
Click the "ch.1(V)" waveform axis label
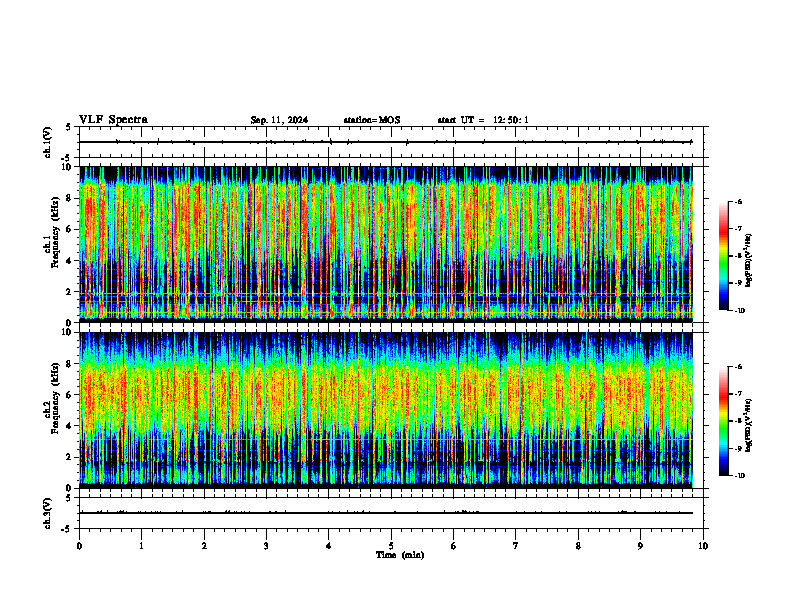(x=47, y=142)
